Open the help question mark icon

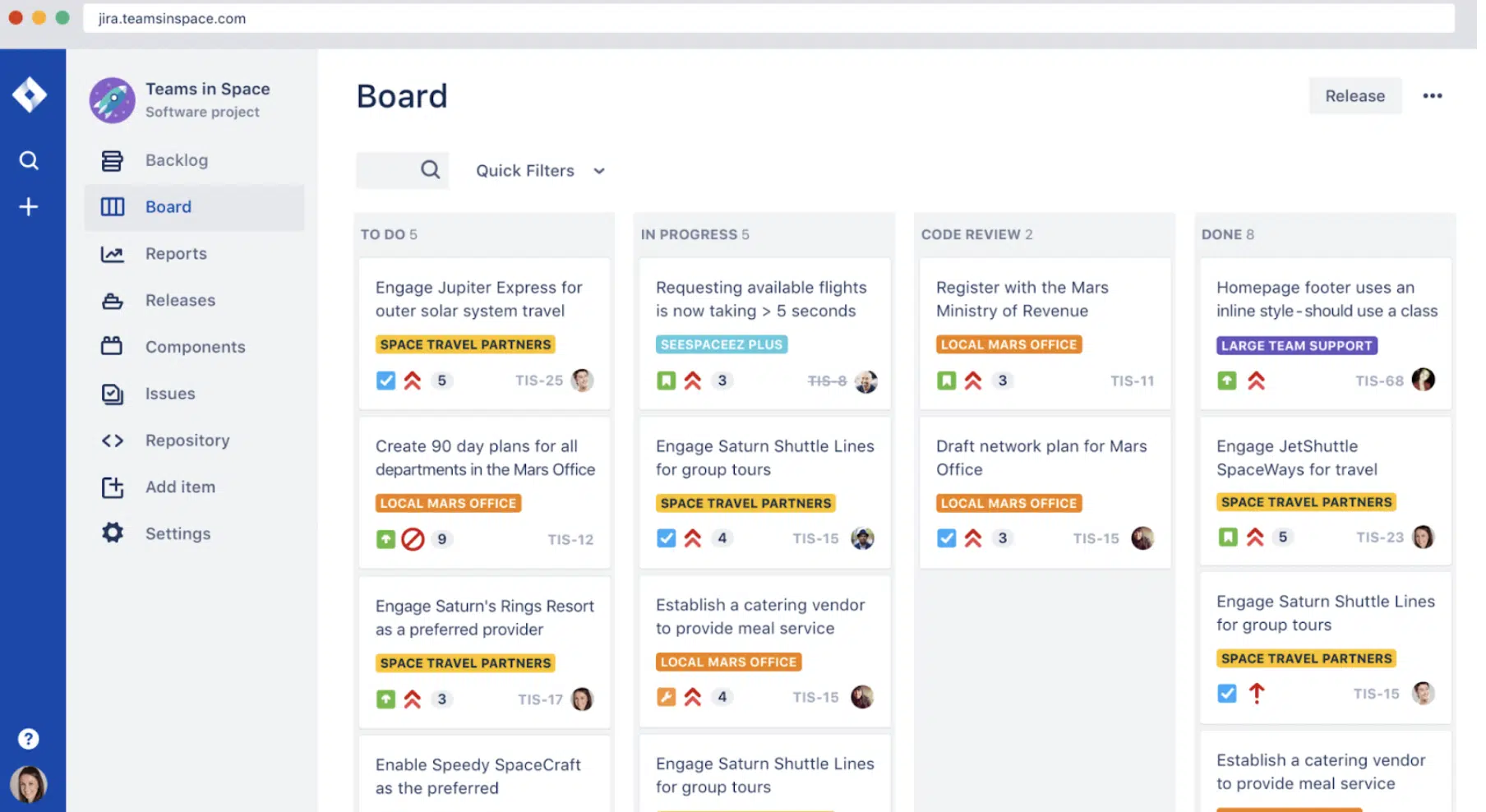point(29,739)
